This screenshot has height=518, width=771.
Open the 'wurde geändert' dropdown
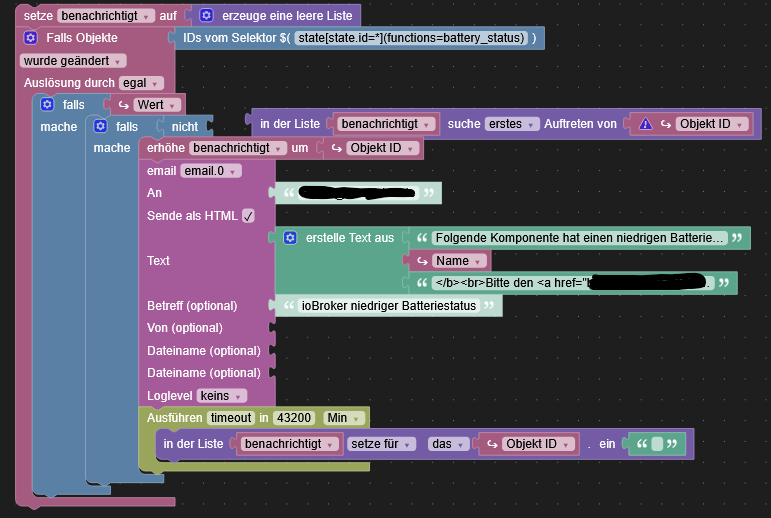coord(73,61)
